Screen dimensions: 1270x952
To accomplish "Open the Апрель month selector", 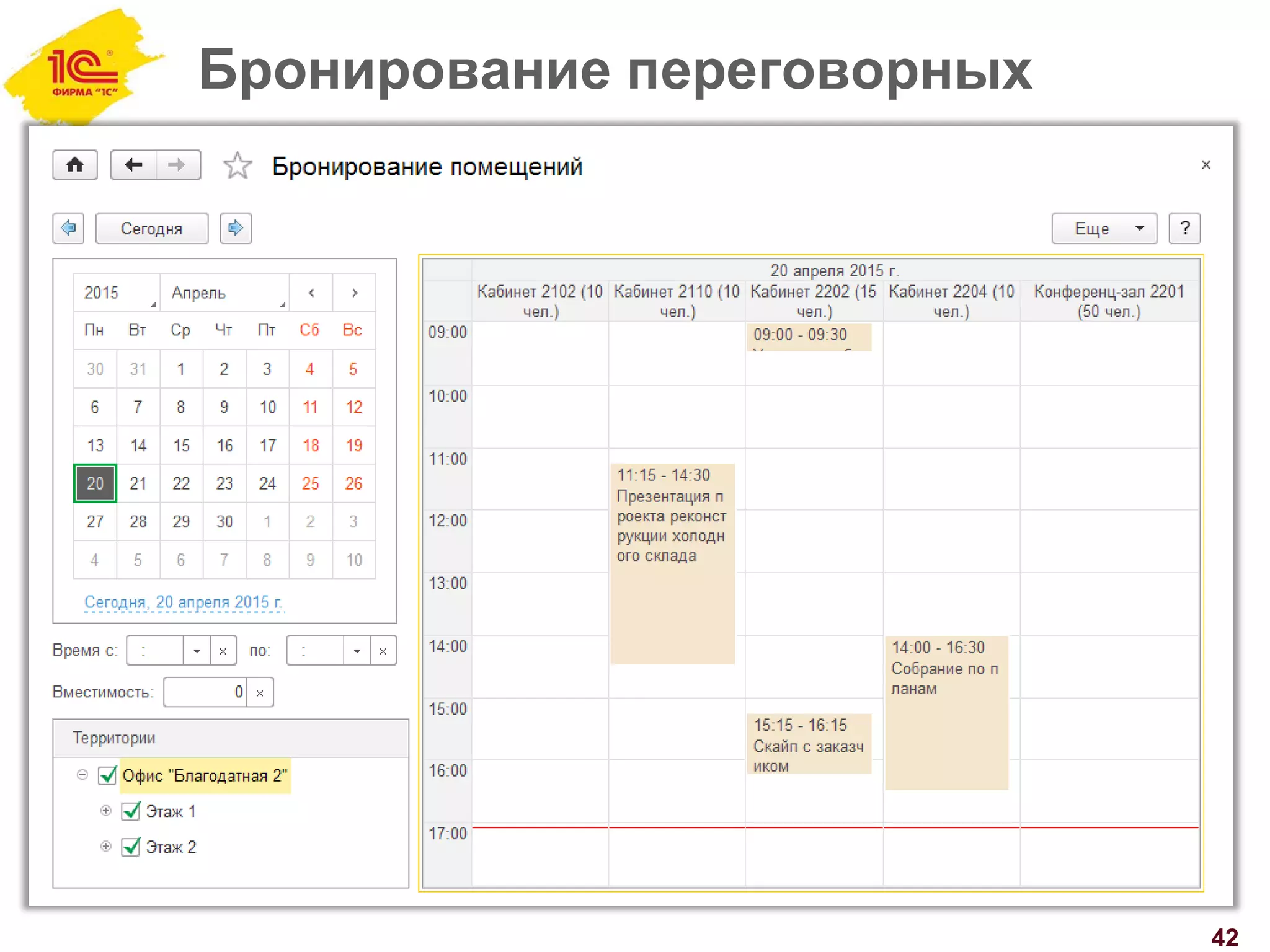I will [x=224, y=293].
